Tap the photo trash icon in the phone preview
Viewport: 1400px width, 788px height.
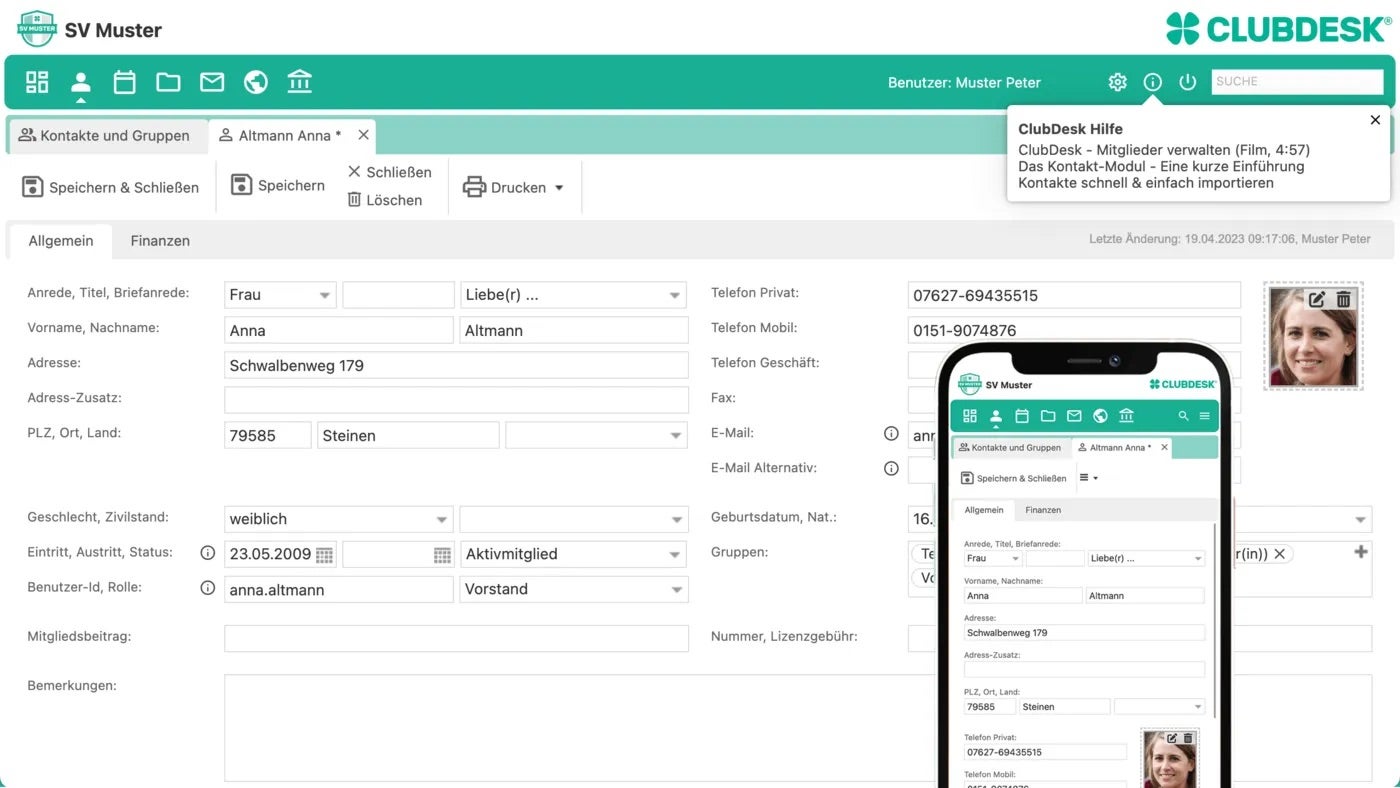pyautogui.click(x=1188, y=738)
